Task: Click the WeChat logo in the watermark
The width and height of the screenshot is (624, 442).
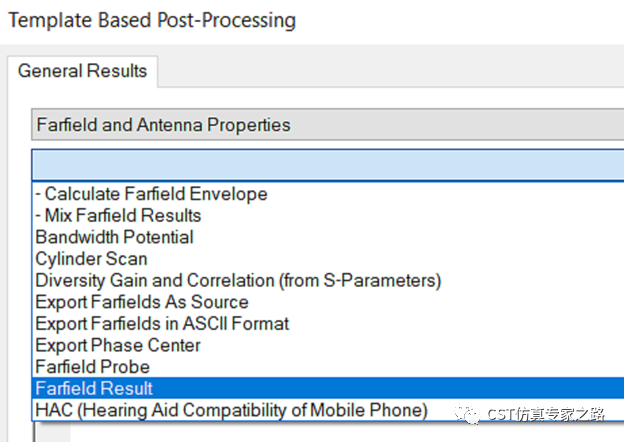Action: [x=467, y=414]
